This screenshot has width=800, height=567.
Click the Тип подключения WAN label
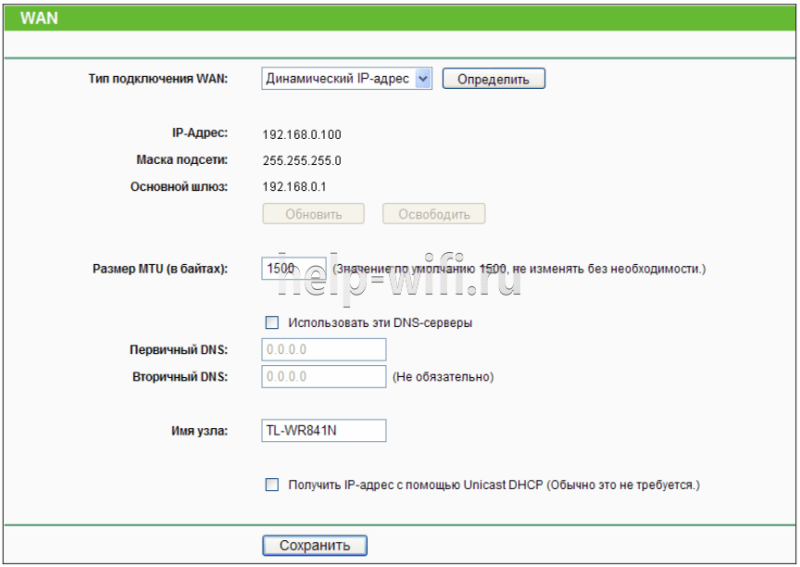[x=158, y=79]
